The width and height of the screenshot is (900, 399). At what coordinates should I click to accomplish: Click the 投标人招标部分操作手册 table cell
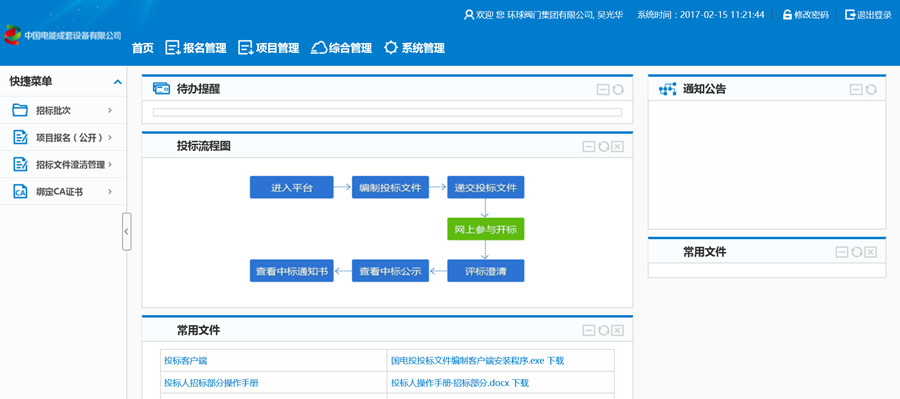274,382
